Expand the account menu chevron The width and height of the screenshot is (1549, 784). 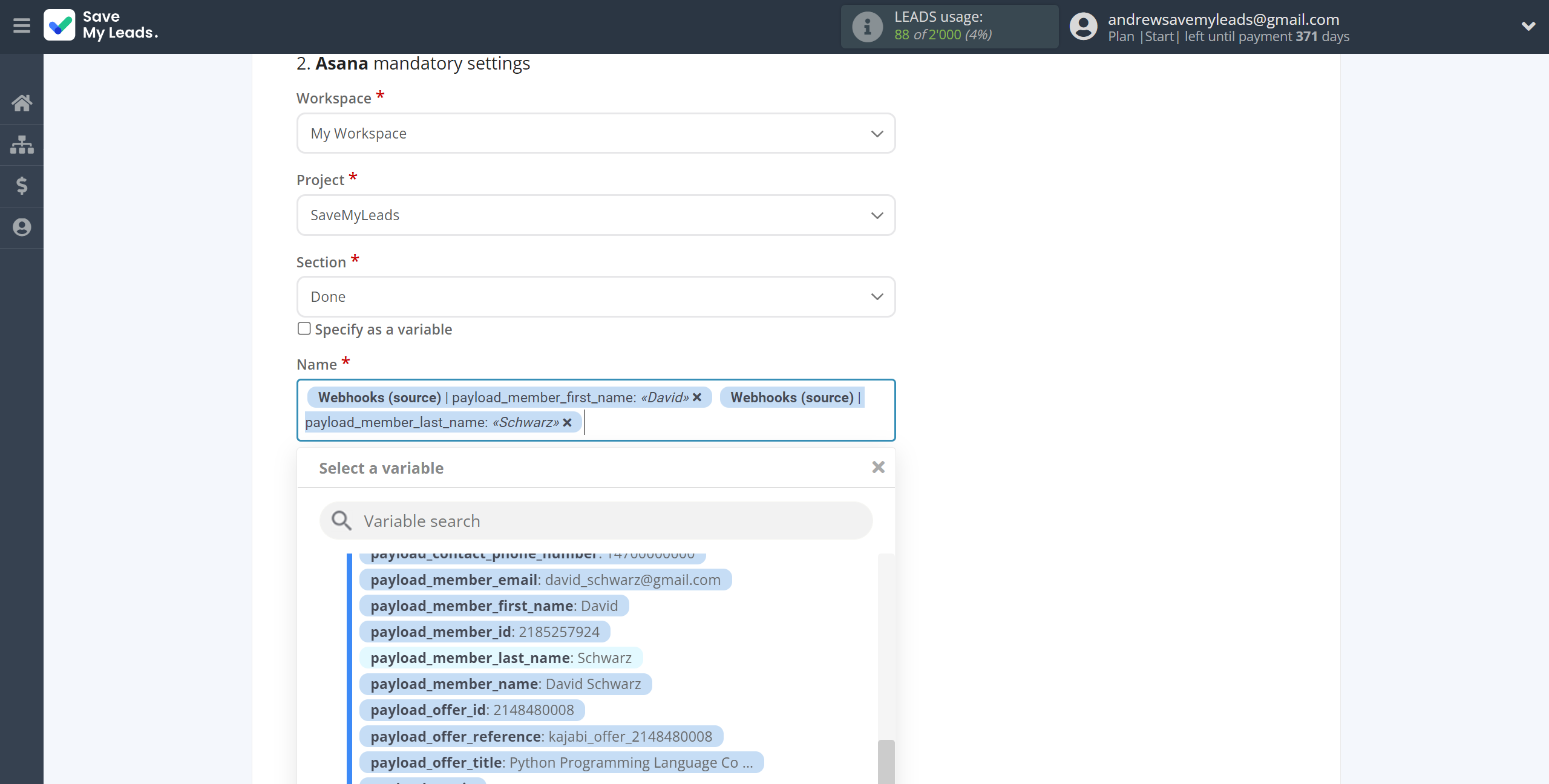point(1528,26)
